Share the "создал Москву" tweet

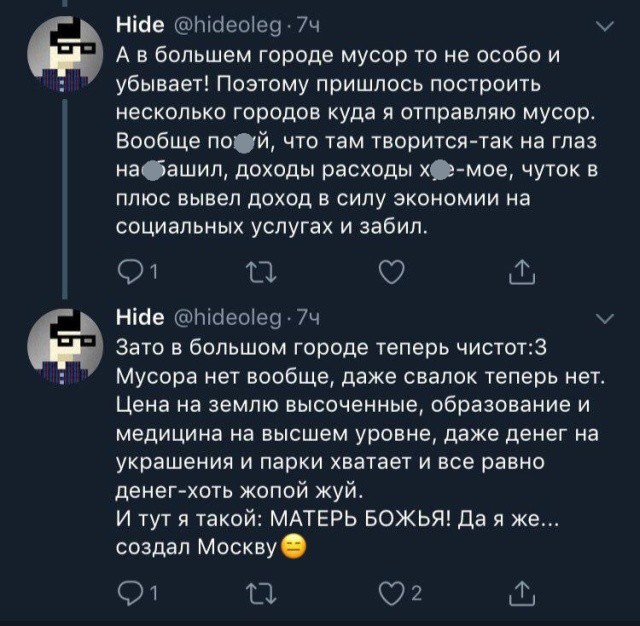pos(524,596)
